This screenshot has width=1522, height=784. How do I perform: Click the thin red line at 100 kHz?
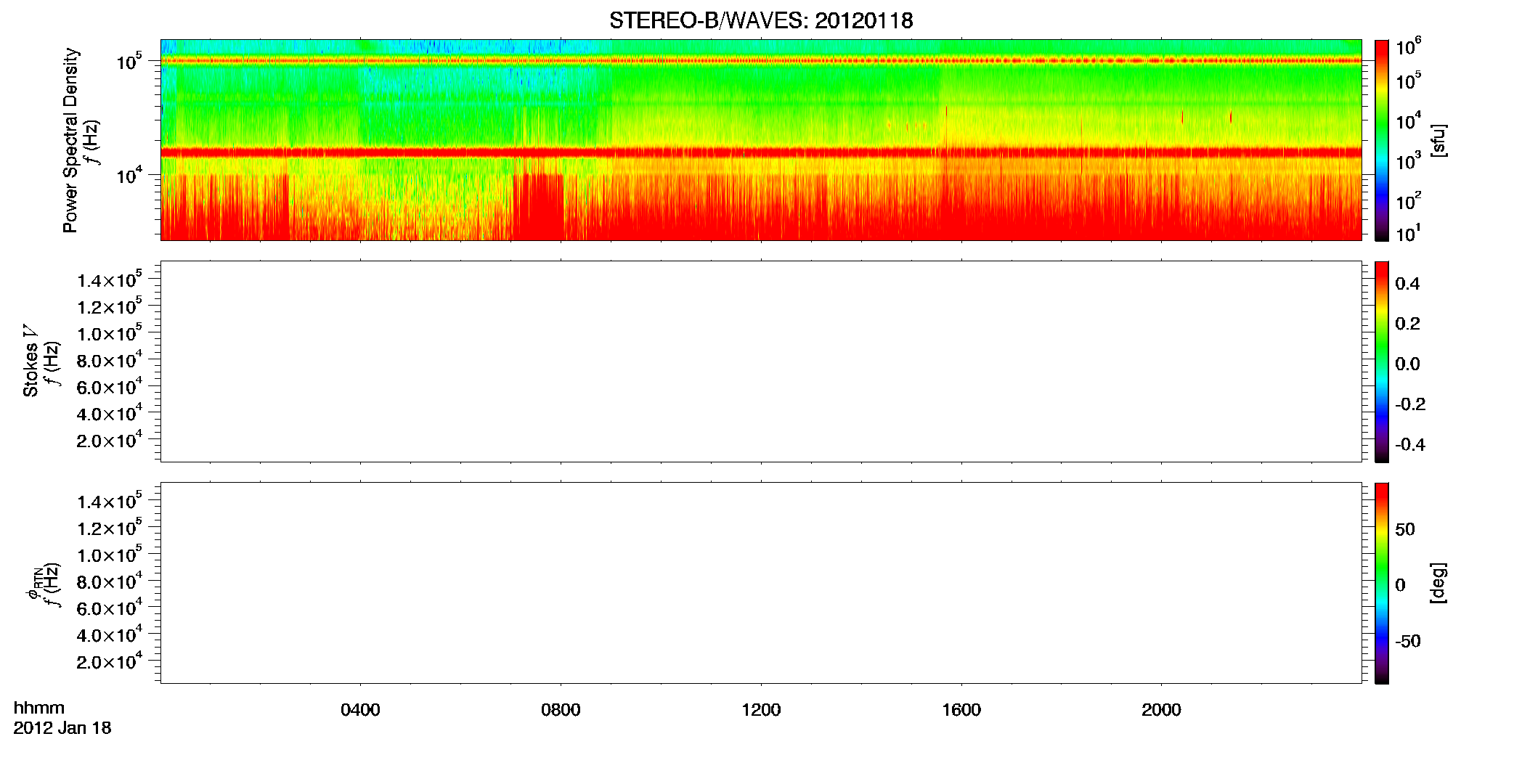[x=761, y=60]
